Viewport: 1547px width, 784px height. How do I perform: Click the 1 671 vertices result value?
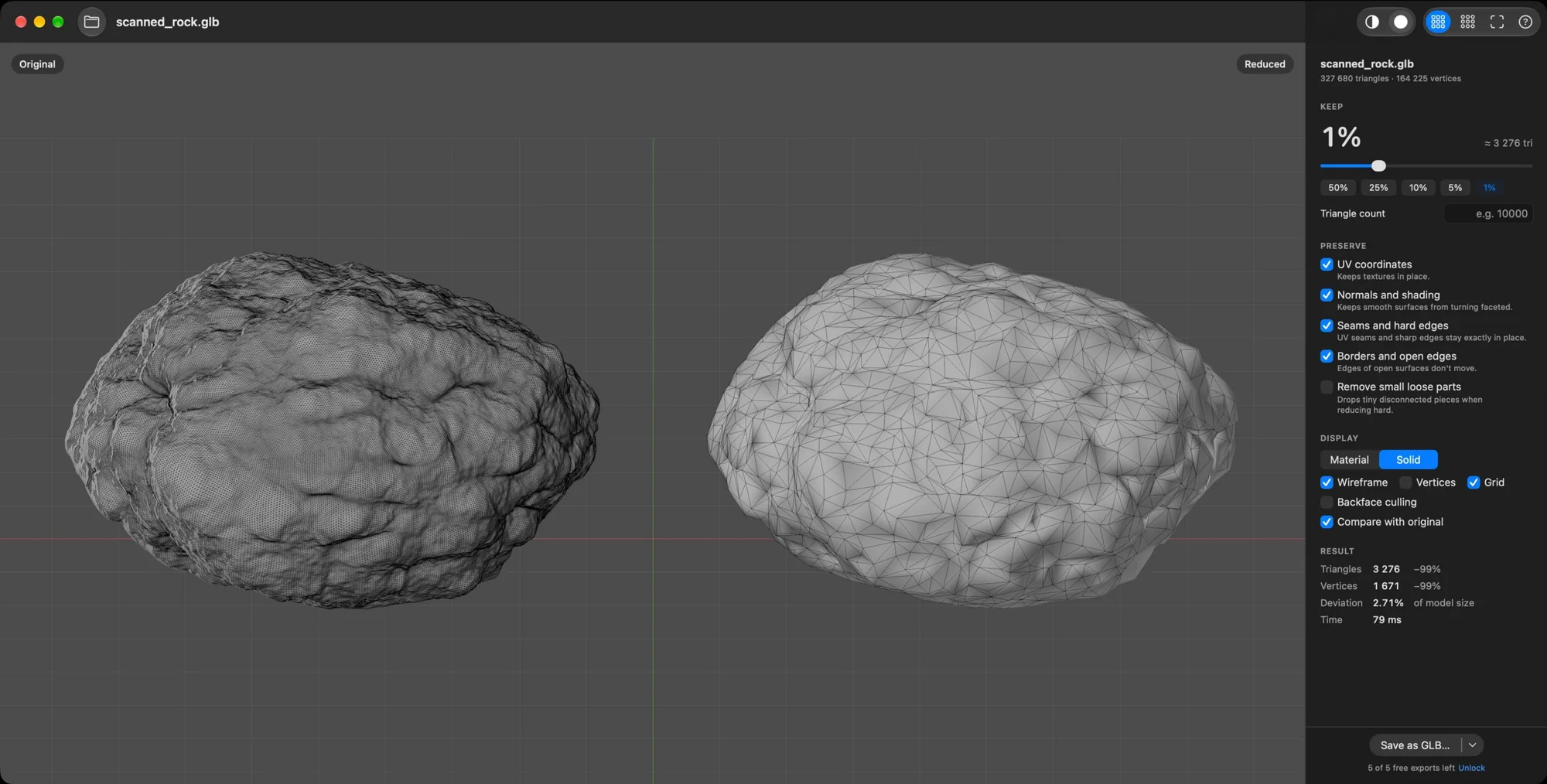[x=1386, y=586]
